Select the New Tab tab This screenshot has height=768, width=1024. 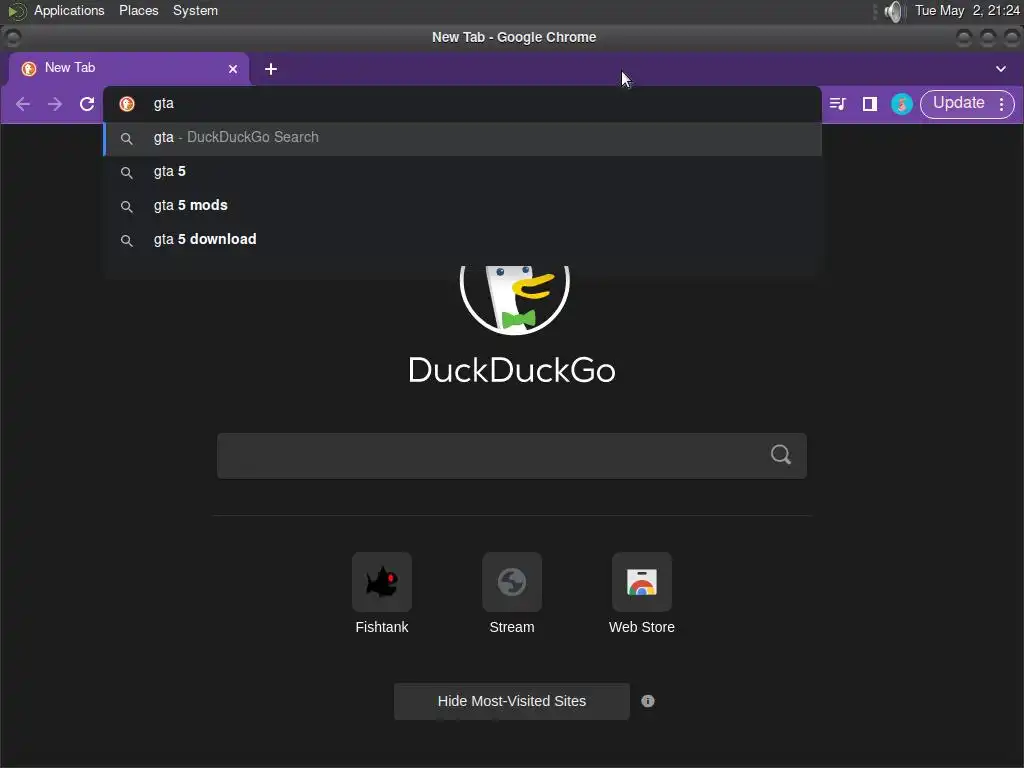tap(129, 69)
